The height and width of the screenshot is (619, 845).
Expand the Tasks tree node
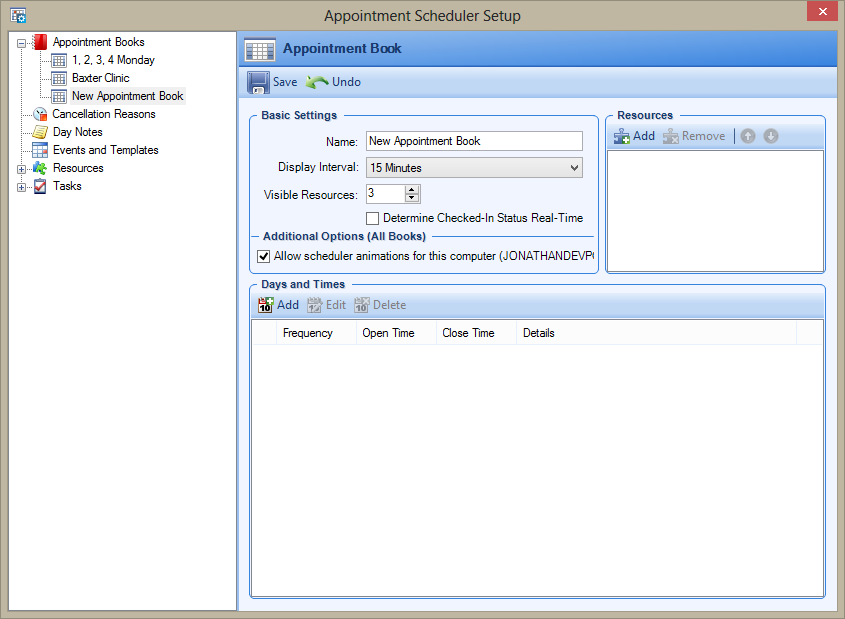(x=21, y=187)
